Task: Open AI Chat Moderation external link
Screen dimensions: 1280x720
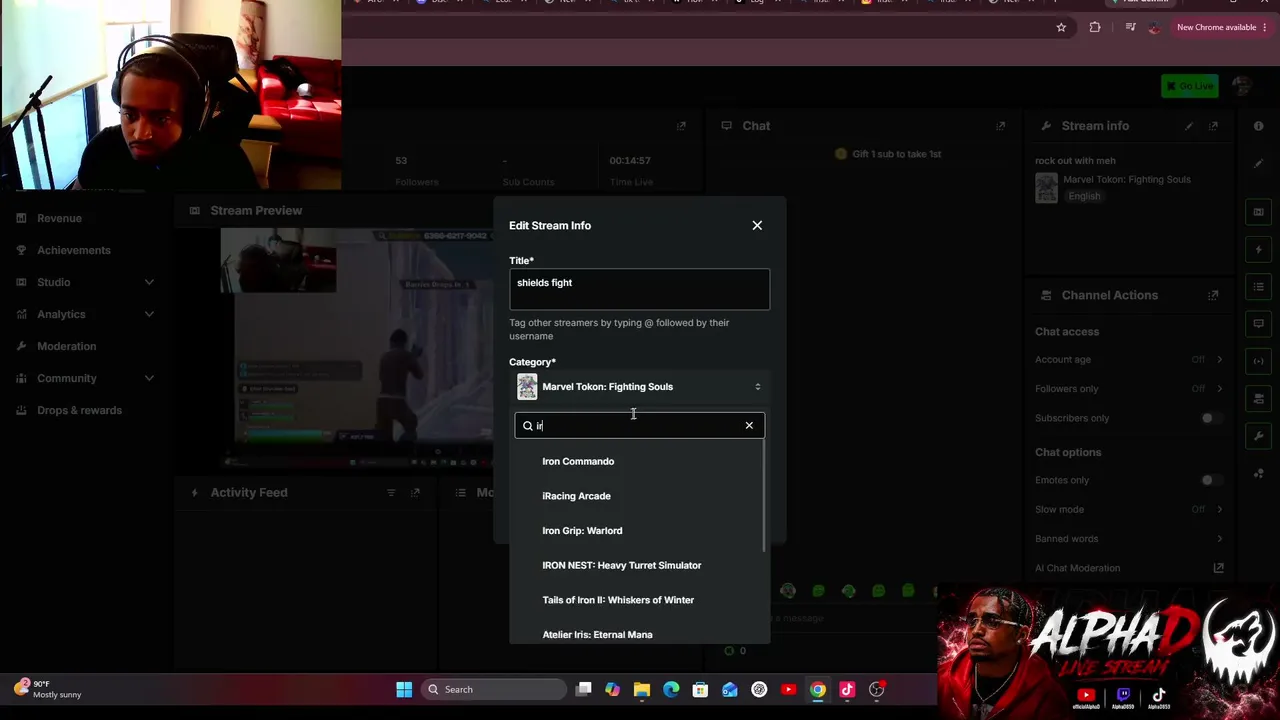Action: pyautogui.click(x=1218, y=568)
